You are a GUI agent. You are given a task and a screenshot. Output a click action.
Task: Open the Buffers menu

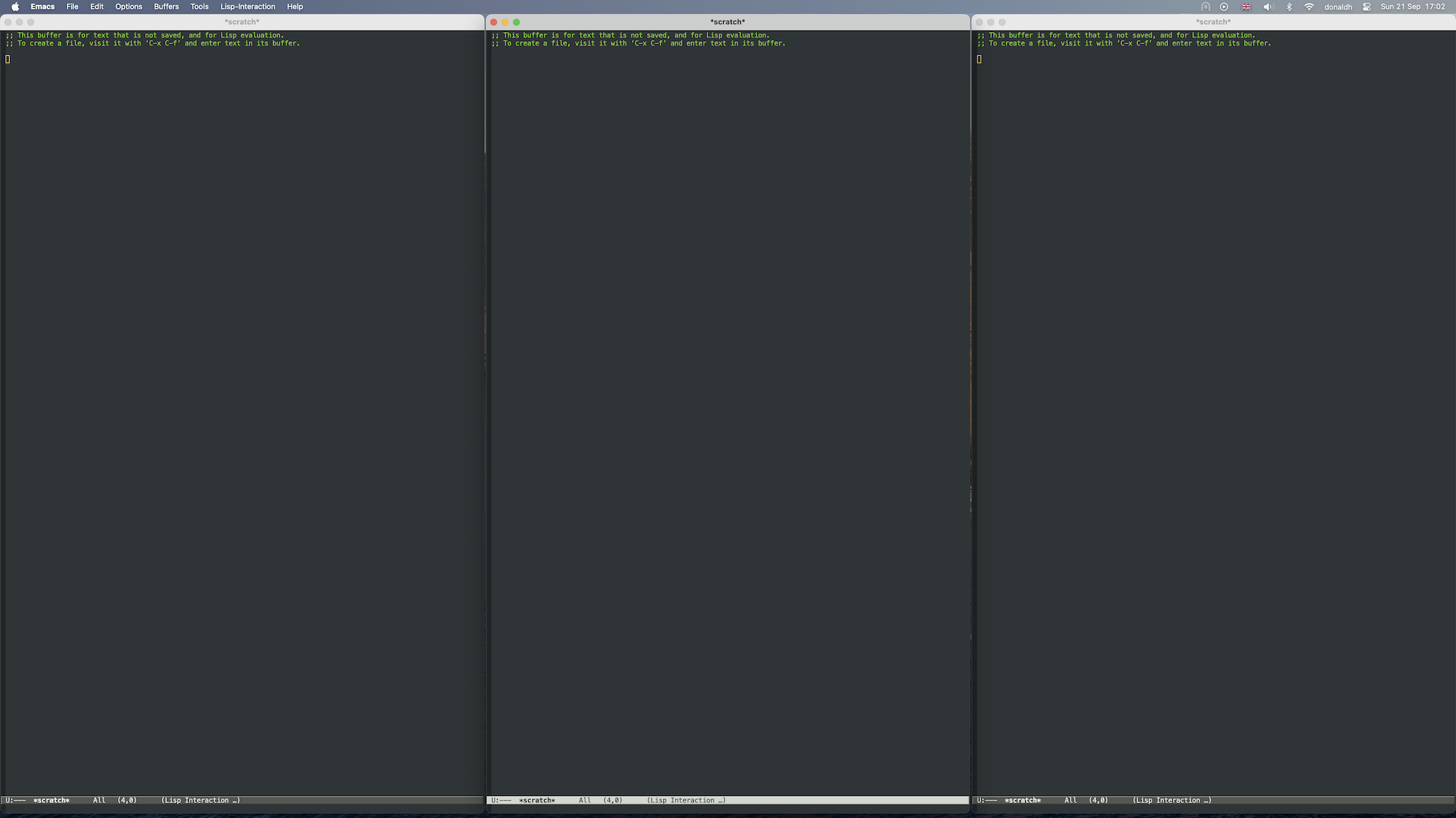(166, 6)
